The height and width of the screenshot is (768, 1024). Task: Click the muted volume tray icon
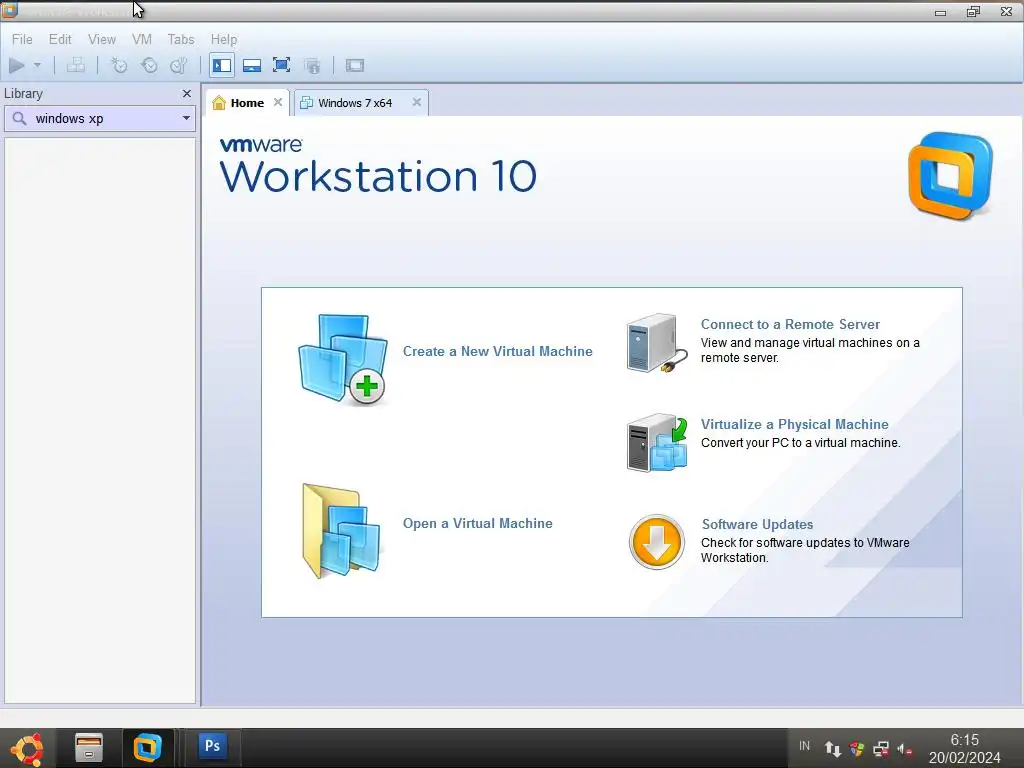pyautogui.click(x=904, y=749)
